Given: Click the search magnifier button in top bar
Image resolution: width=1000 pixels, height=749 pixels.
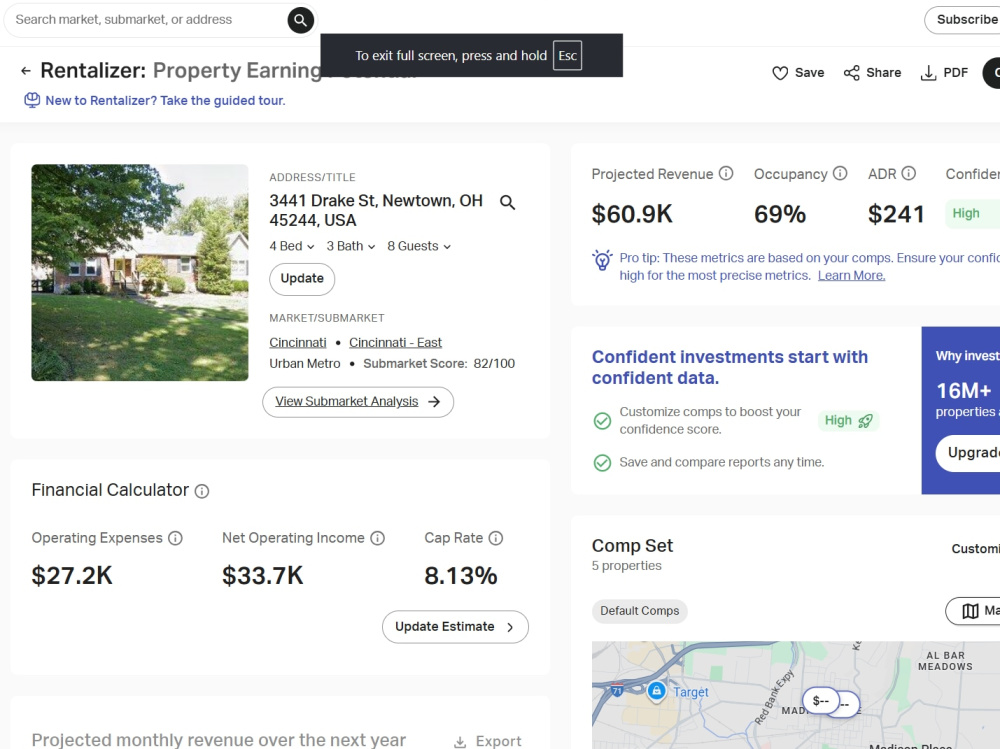Looking at the screenshot, I should pyautogui.click(x=300, y=20).
